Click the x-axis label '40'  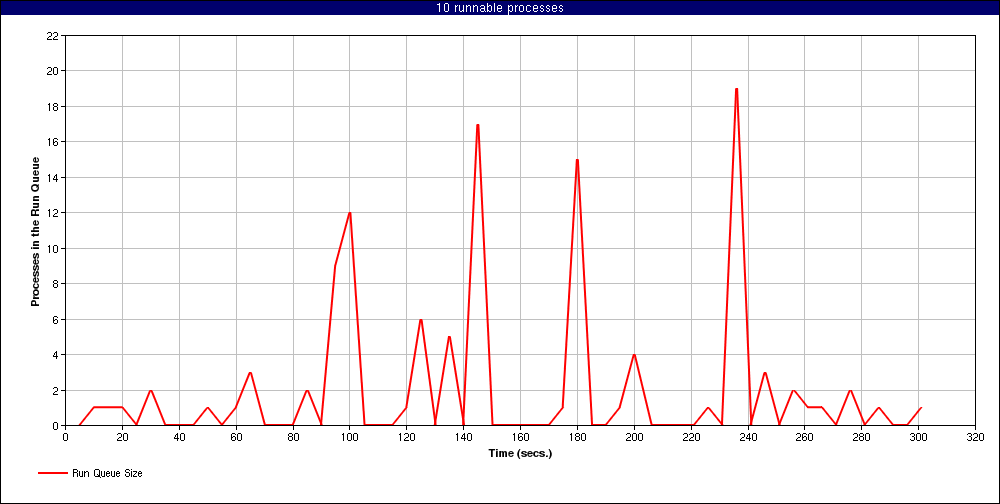(179, 437)
